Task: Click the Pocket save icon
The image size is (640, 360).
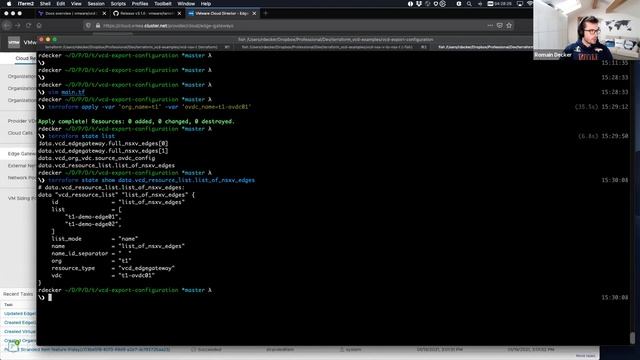Action: coord(500,25)
